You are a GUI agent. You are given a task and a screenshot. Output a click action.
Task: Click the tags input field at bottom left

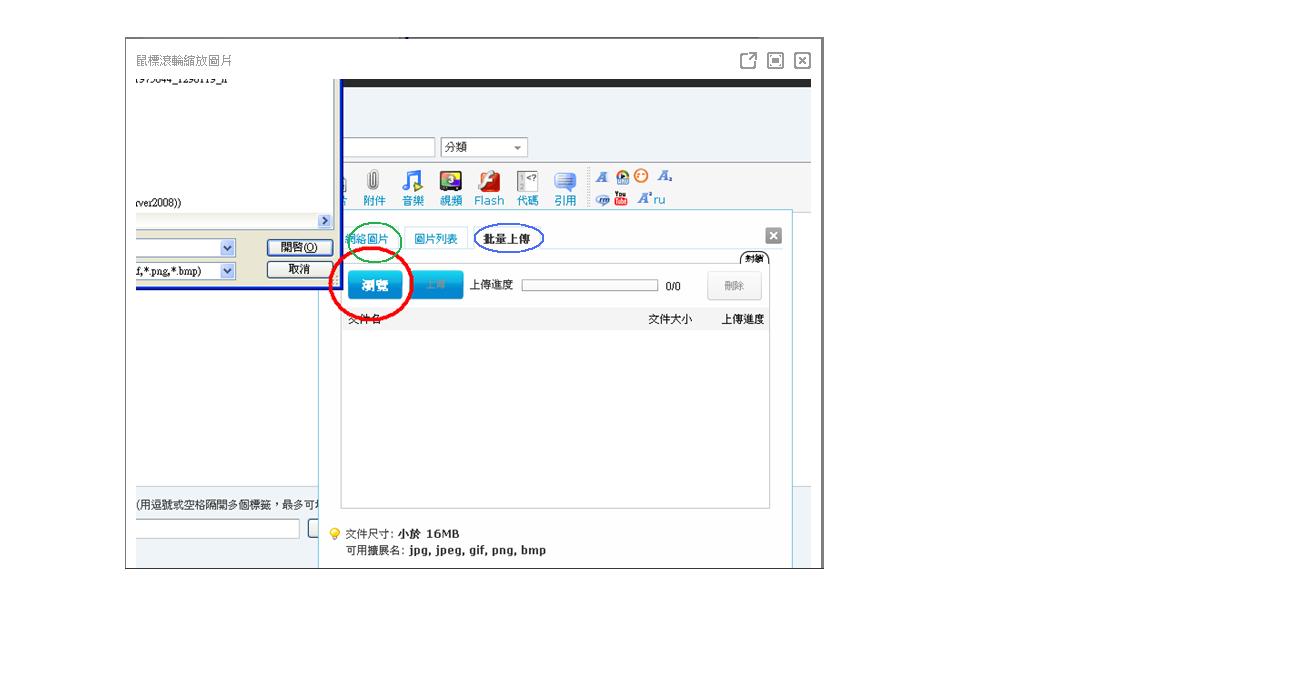coord(218,529)
